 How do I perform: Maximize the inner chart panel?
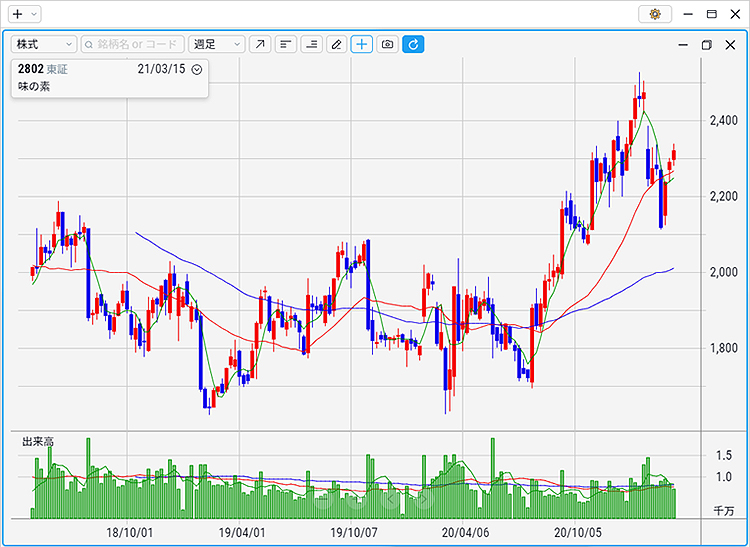(x=706, y=45)
